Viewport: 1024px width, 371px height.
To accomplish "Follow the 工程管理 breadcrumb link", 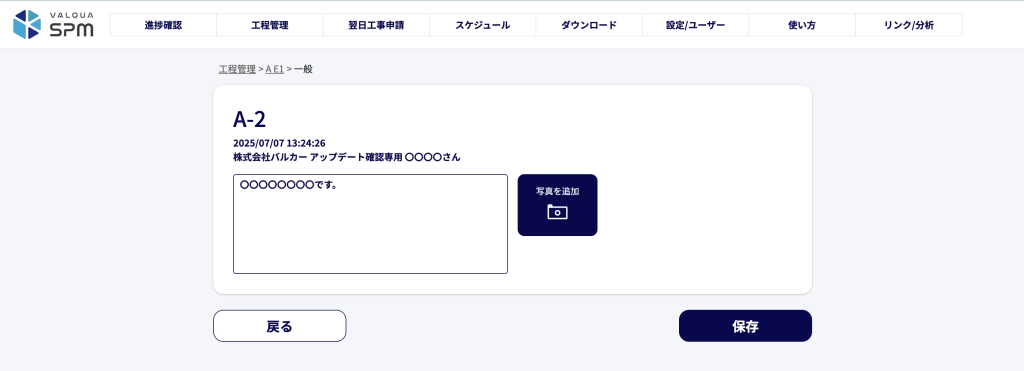I will tap(237, 69).
